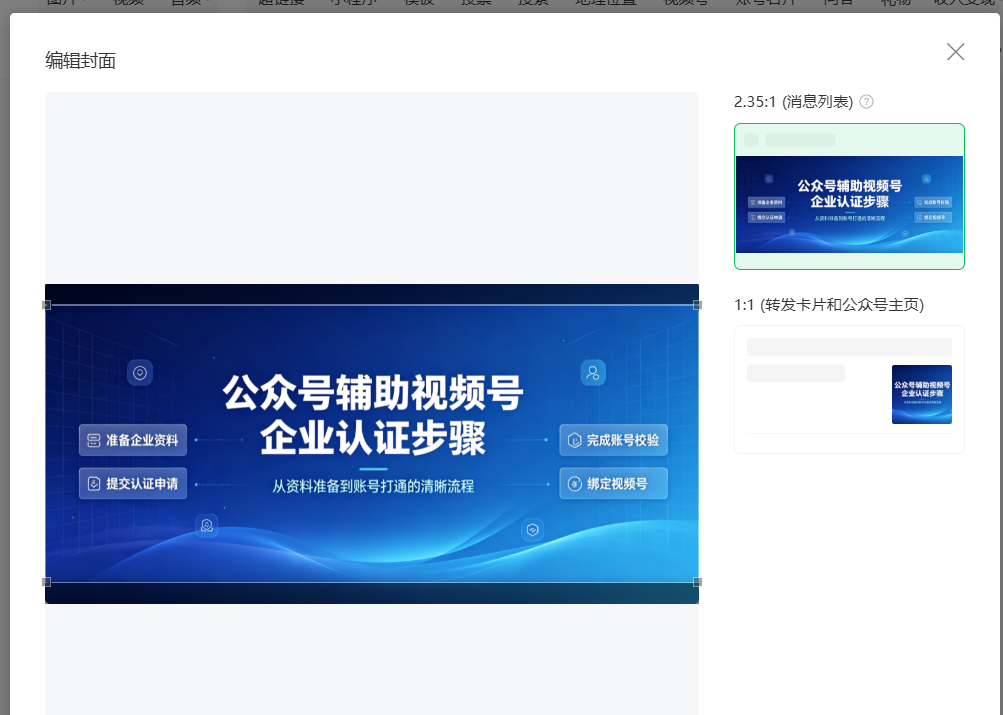Close the 编辑封面 dialog
This screenshot has height=715, width=1003.
955,52
